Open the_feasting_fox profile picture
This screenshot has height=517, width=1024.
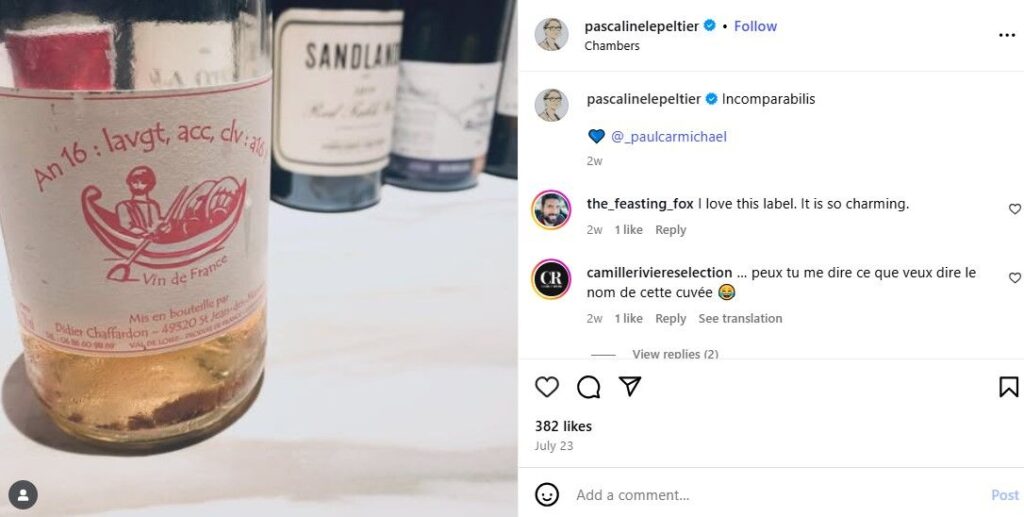pyautogui.click(x=551, y=210)
